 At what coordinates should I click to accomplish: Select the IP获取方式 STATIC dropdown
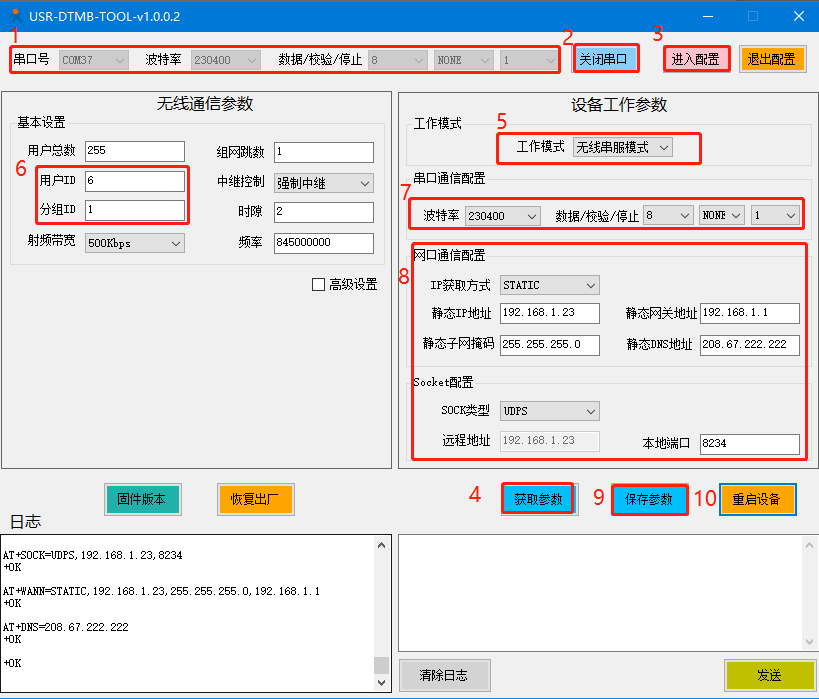pos(549,285)
